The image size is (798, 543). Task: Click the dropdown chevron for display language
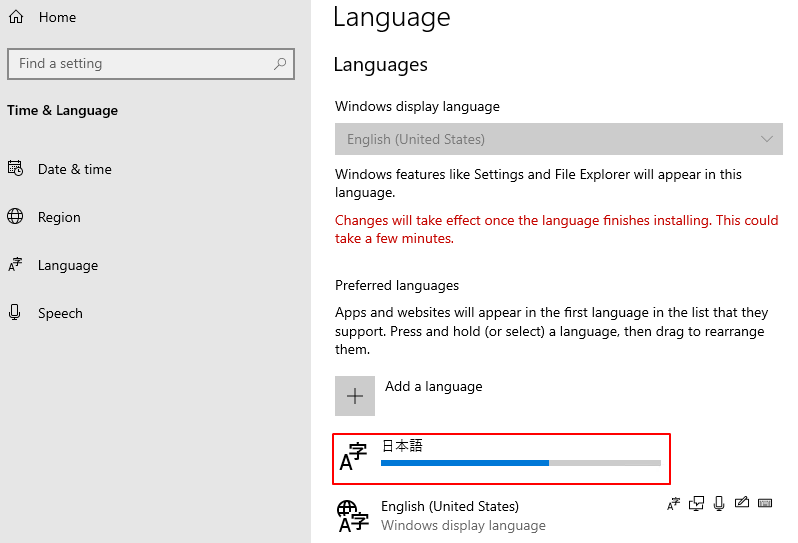click(x=767, y=139)
